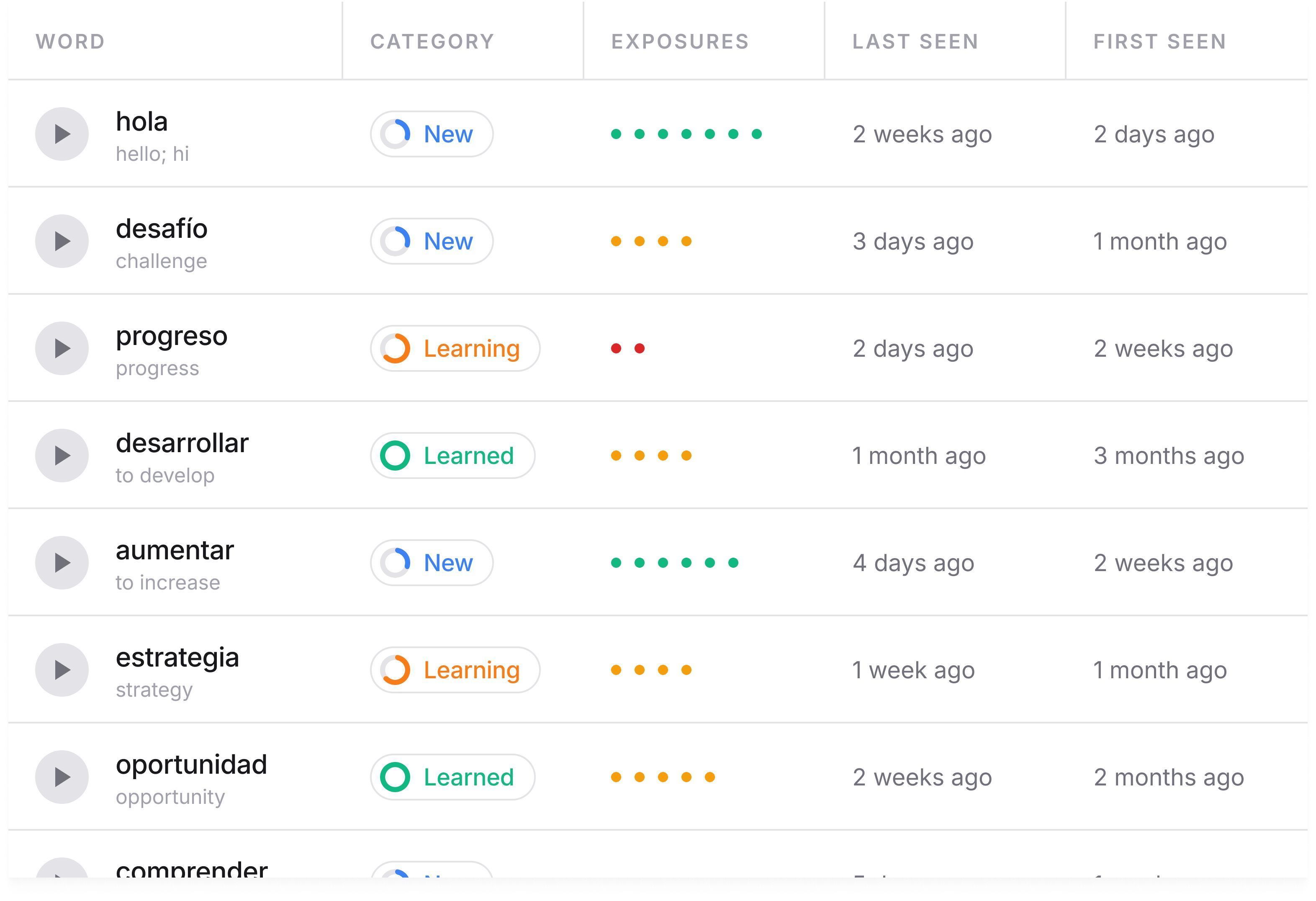Change category pill on estrategia row
This screenshot has width=1316, height=901.
point(455,670)
